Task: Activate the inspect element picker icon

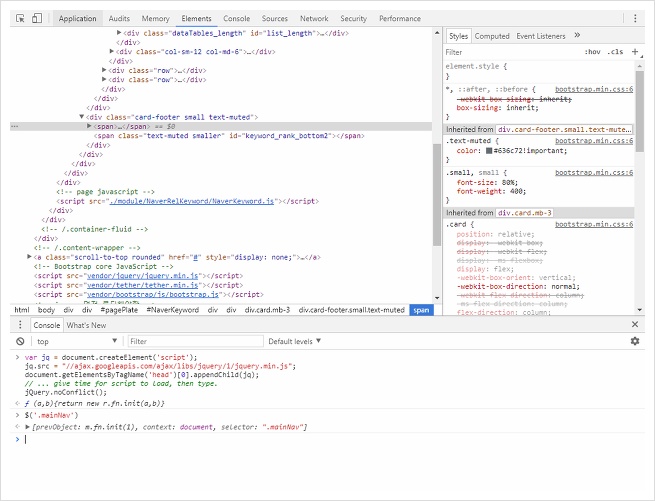Action: pyautogui.click(x=20, y=18)
